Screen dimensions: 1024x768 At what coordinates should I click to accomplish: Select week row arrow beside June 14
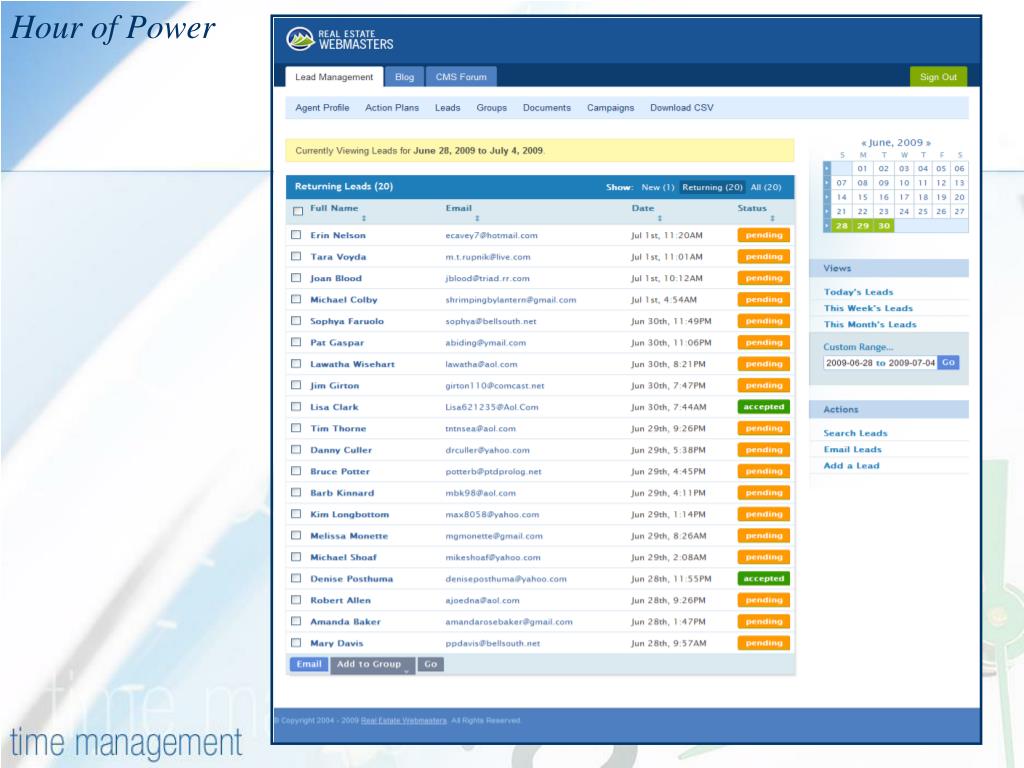pyautogui.click(x=827, y=197)
